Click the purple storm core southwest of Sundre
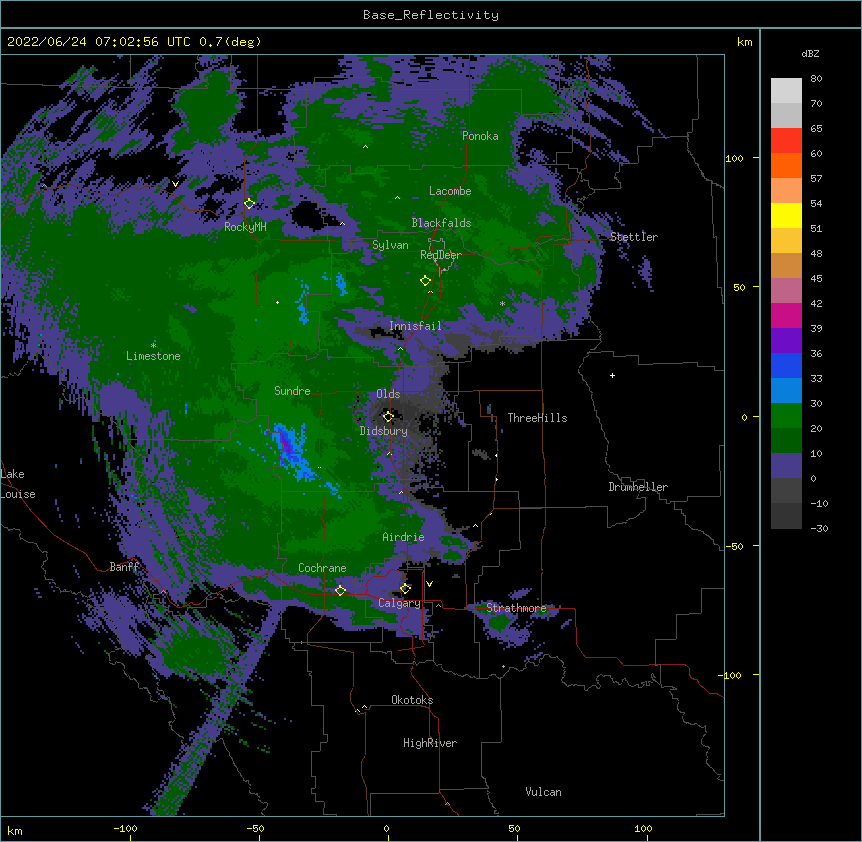 click(x=286, y=443)
